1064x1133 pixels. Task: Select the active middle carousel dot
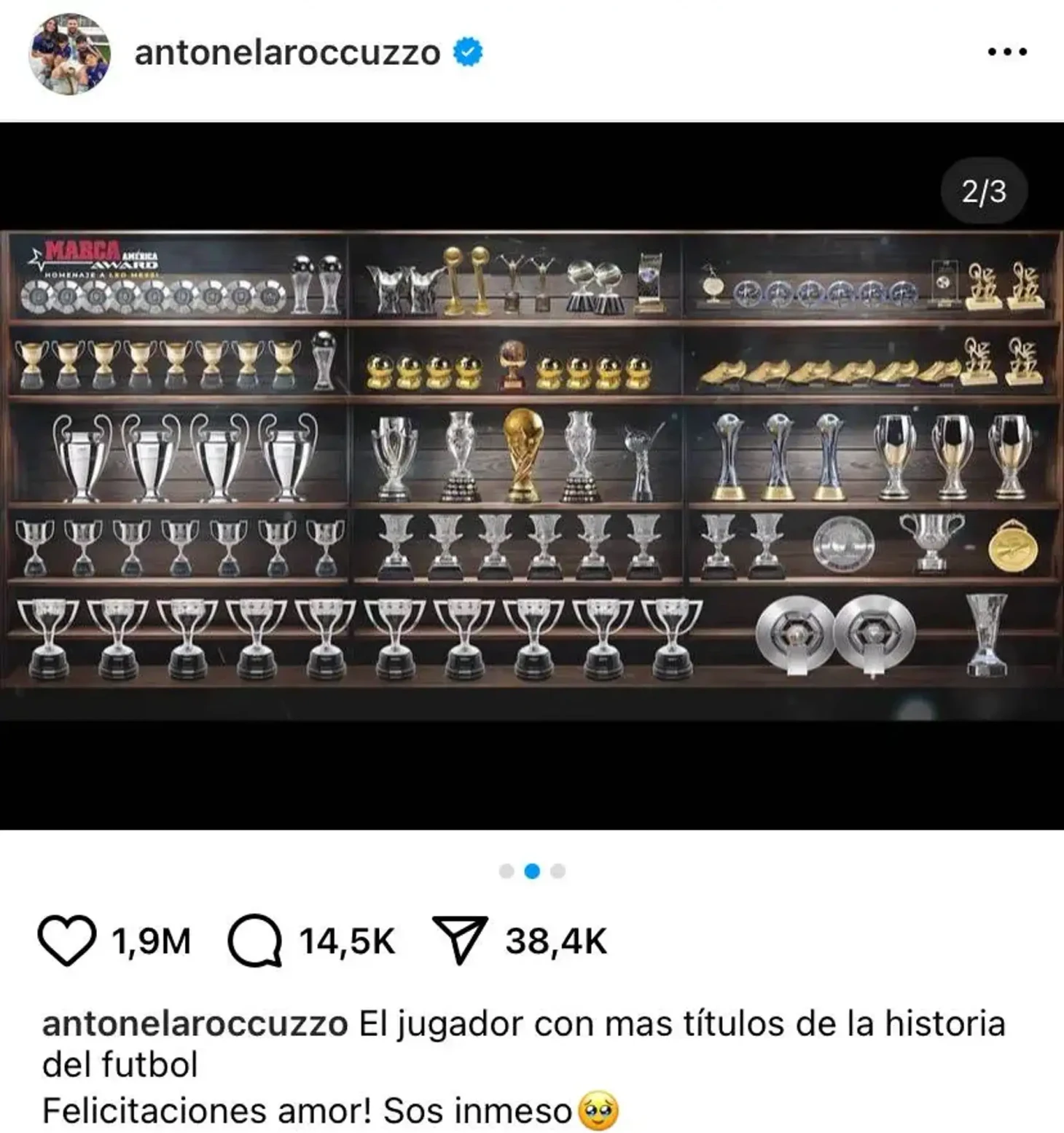(x=532, y=871)
